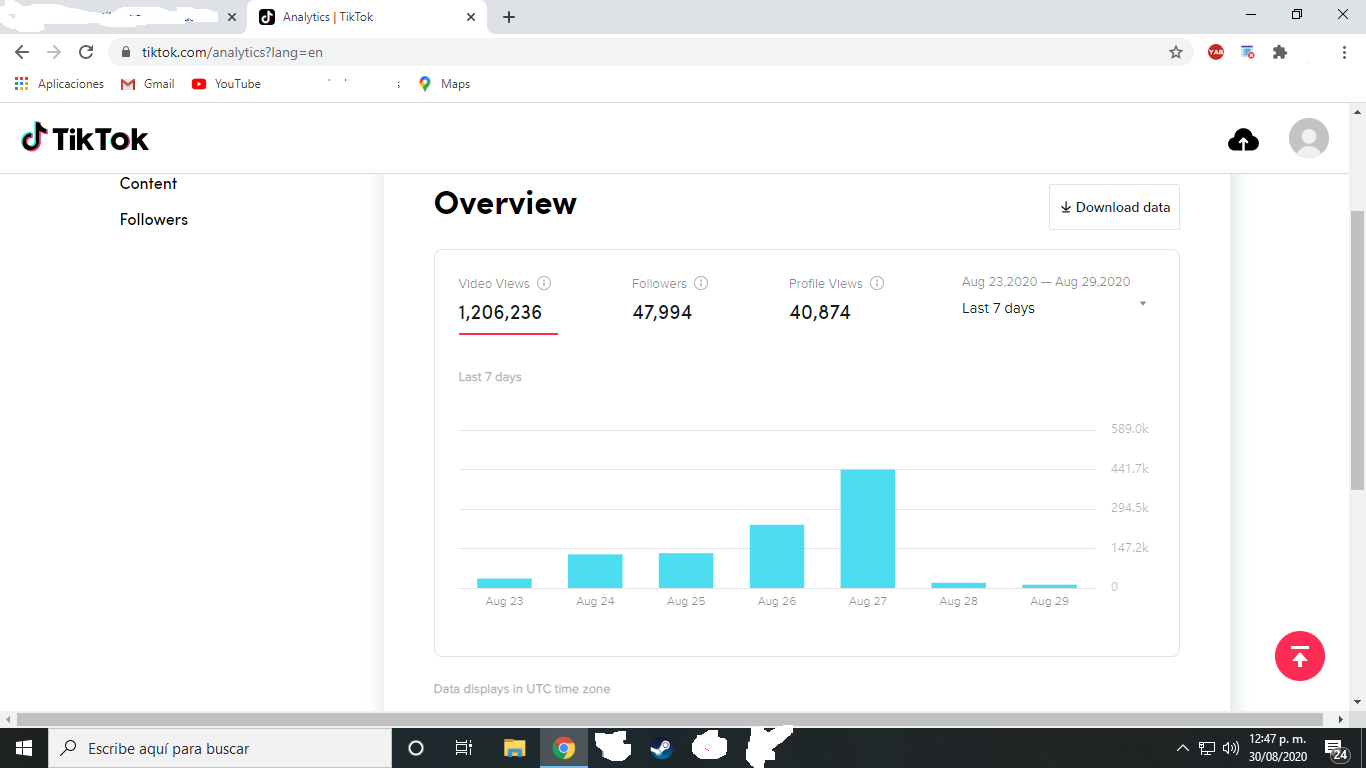Open Steam from the taskbar
This screenshot has height=768, width=1366.
point(661,748)
